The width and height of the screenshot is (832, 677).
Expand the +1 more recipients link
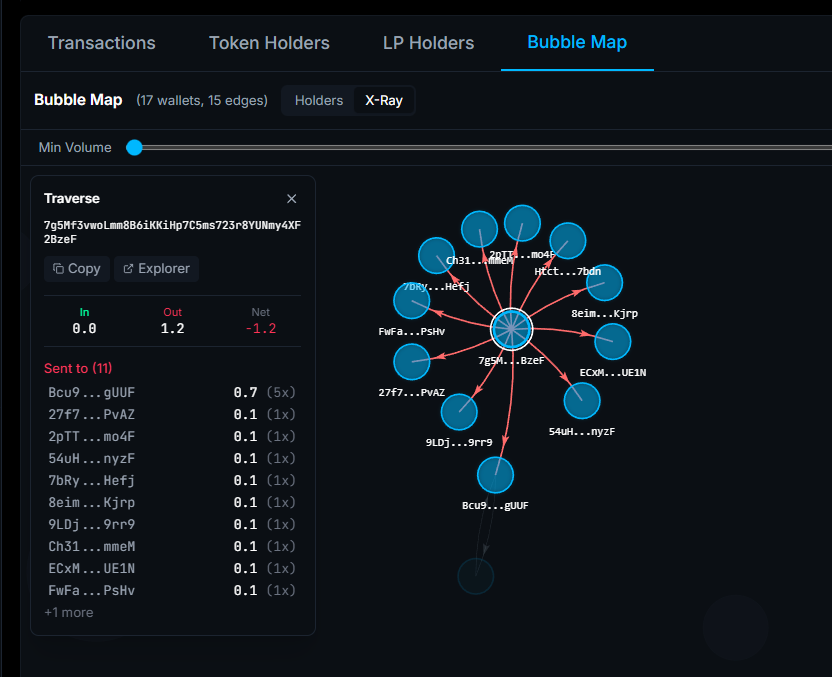[x=69, y=612]
